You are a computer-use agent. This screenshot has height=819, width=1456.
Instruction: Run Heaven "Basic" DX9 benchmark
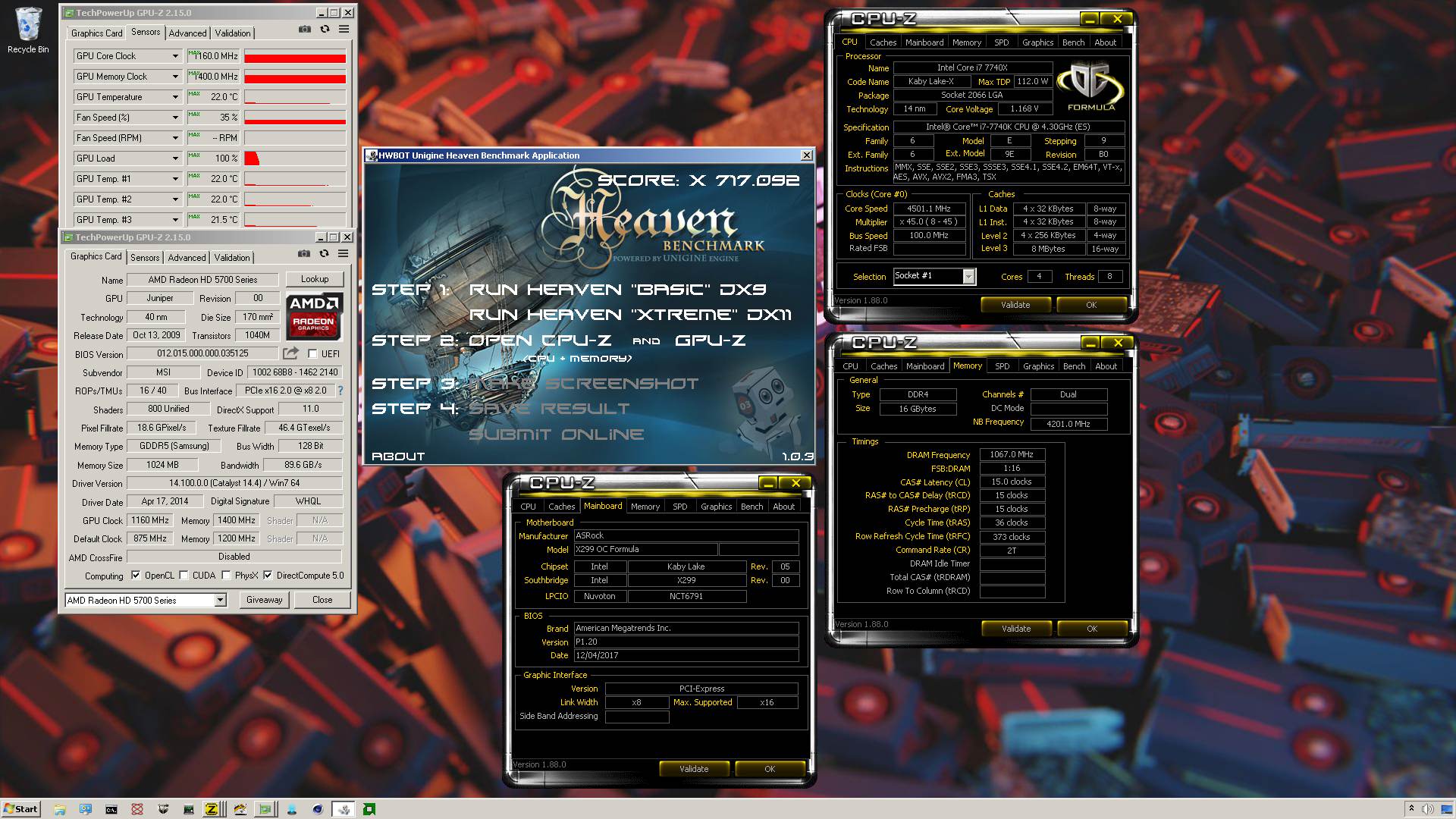617,290
